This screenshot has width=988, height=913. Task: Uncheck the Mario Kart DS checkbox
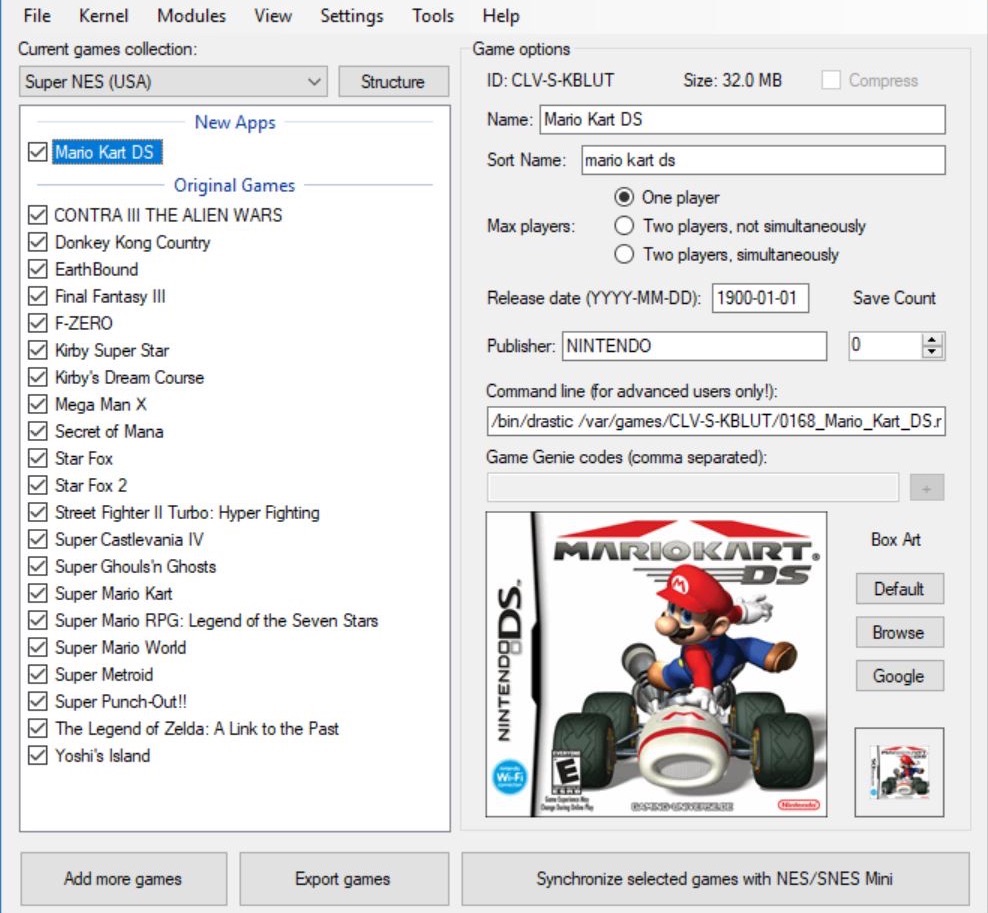pyautogui.click(x=38, y=152)
